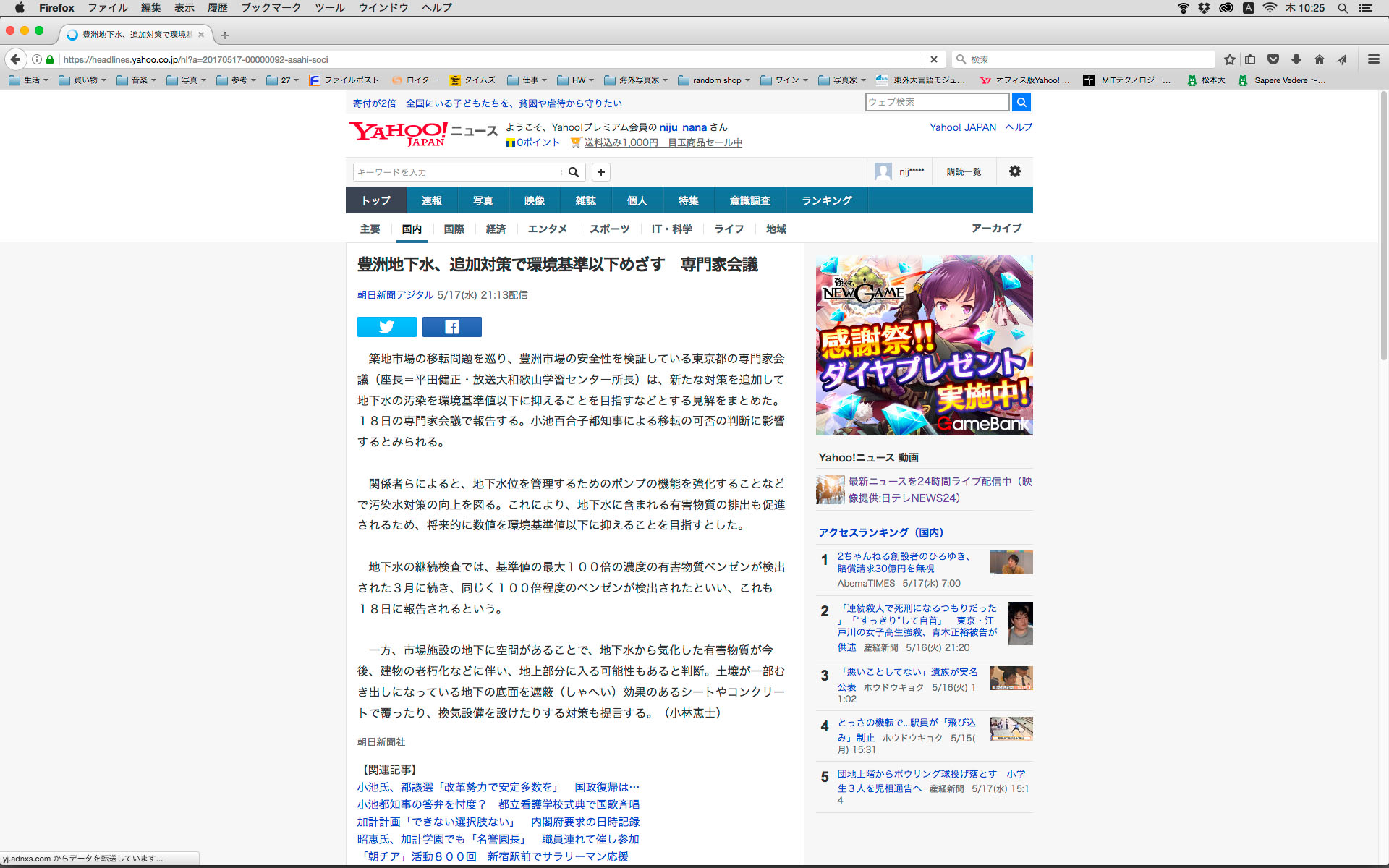Click the plus button beside keyword search
The height and width of the screenshot is (868, 1389).
(x=600, y=172)
